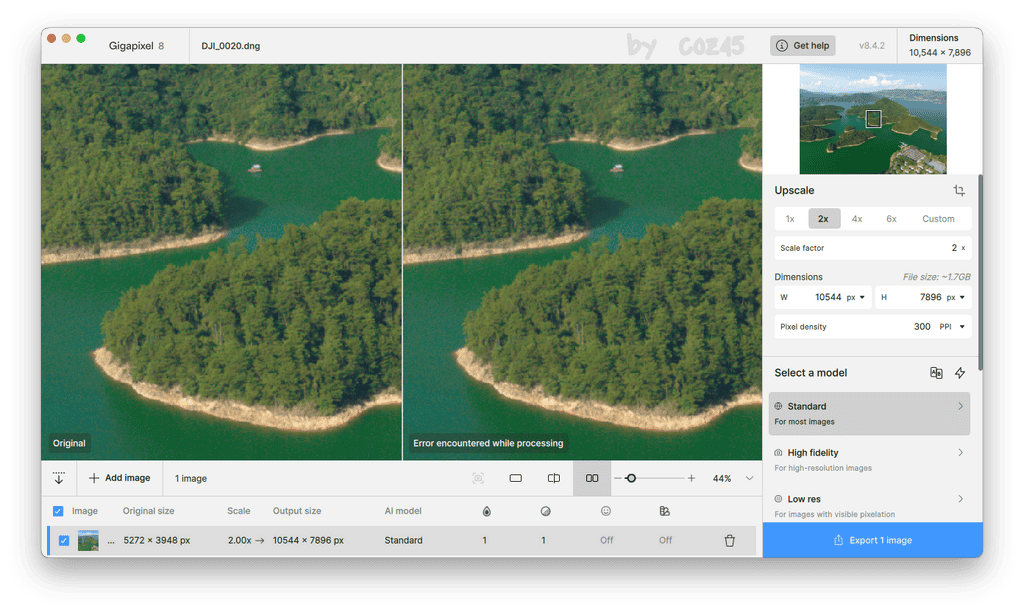Click the arrow between 2.00x and output size
This screenshot has height=612, width=1024.
pos(259,540)
